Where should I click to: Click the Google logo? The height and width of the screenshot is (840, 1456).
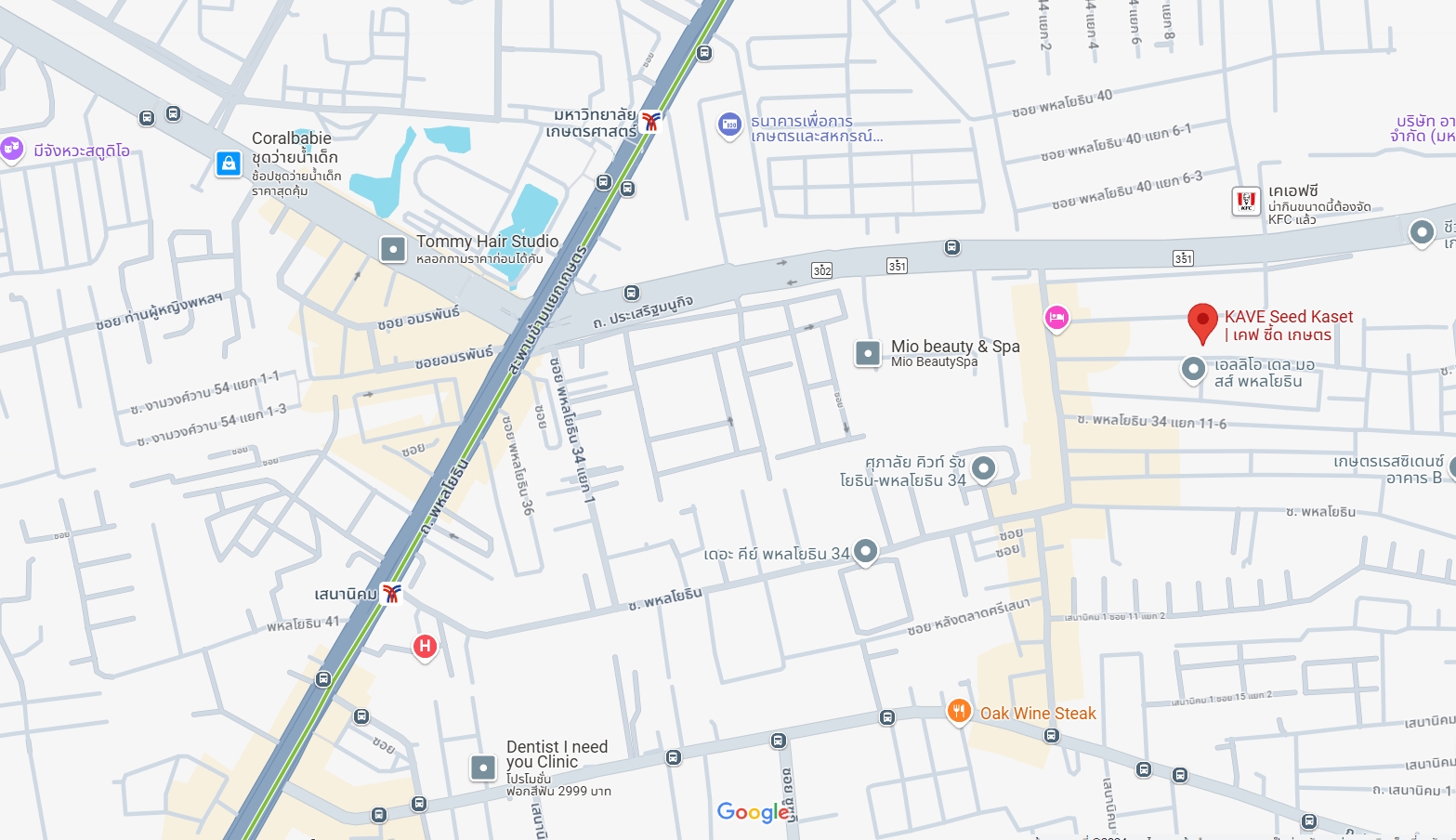[754, 813]
